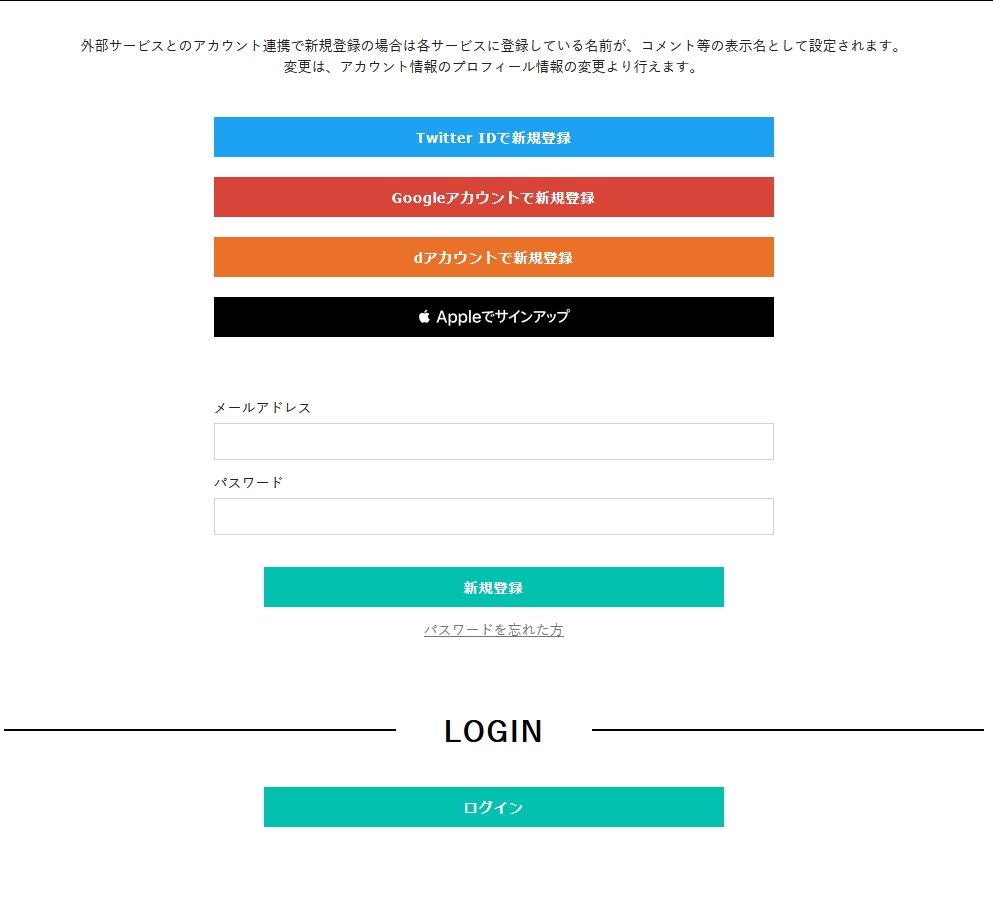Click the パスワード field label

coord(248,482)
